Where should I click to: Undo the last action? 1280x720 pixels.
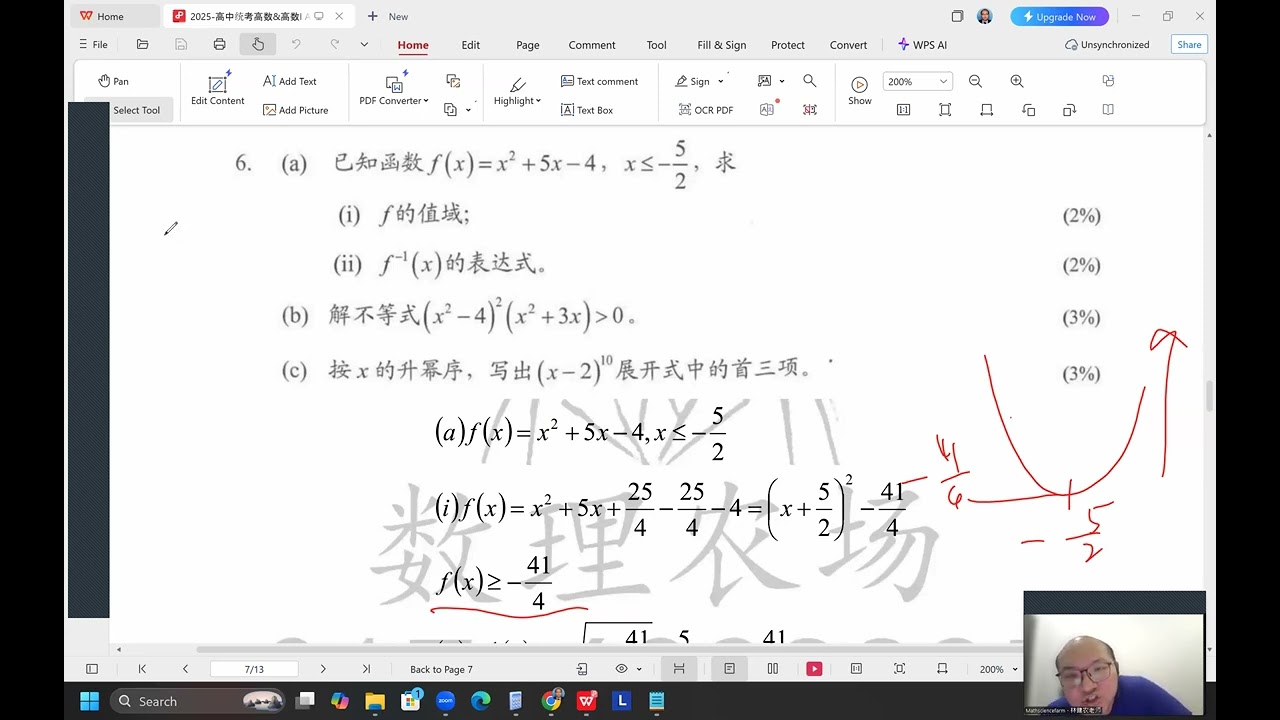(295, 44)
